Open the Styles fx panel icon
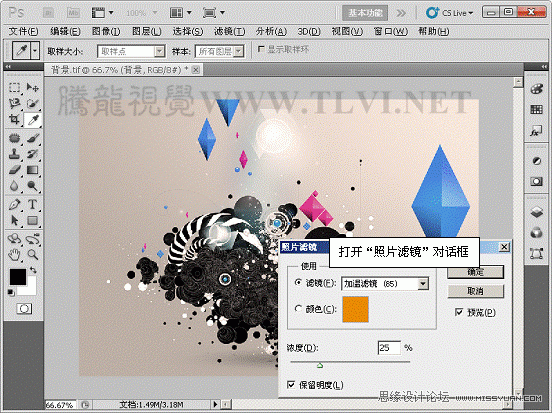The image size is (552, 413). tap(536, 131)
